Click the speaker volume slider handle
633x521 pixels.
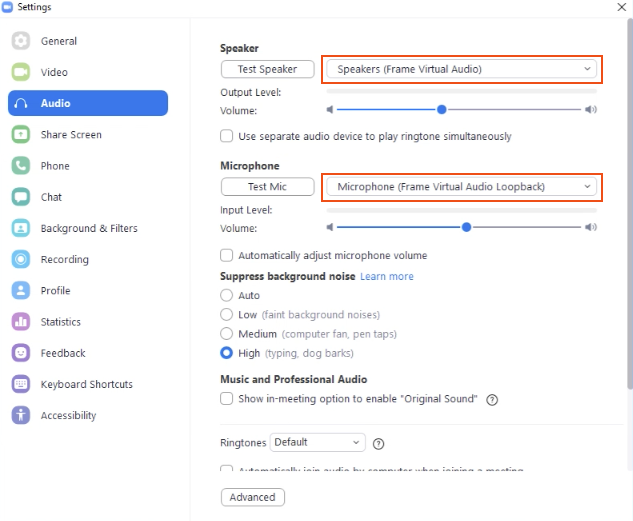(x=441, y=110)
